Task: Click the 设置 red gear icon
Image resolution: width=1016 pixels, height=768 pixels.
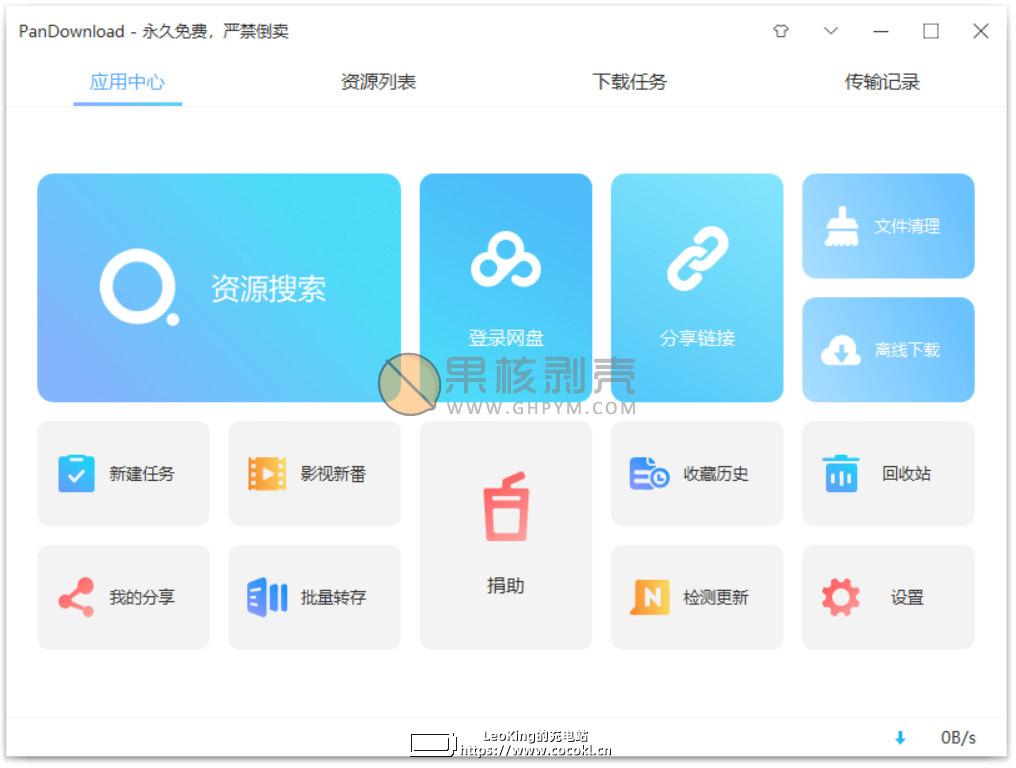Action: click(x=841, y=597)
